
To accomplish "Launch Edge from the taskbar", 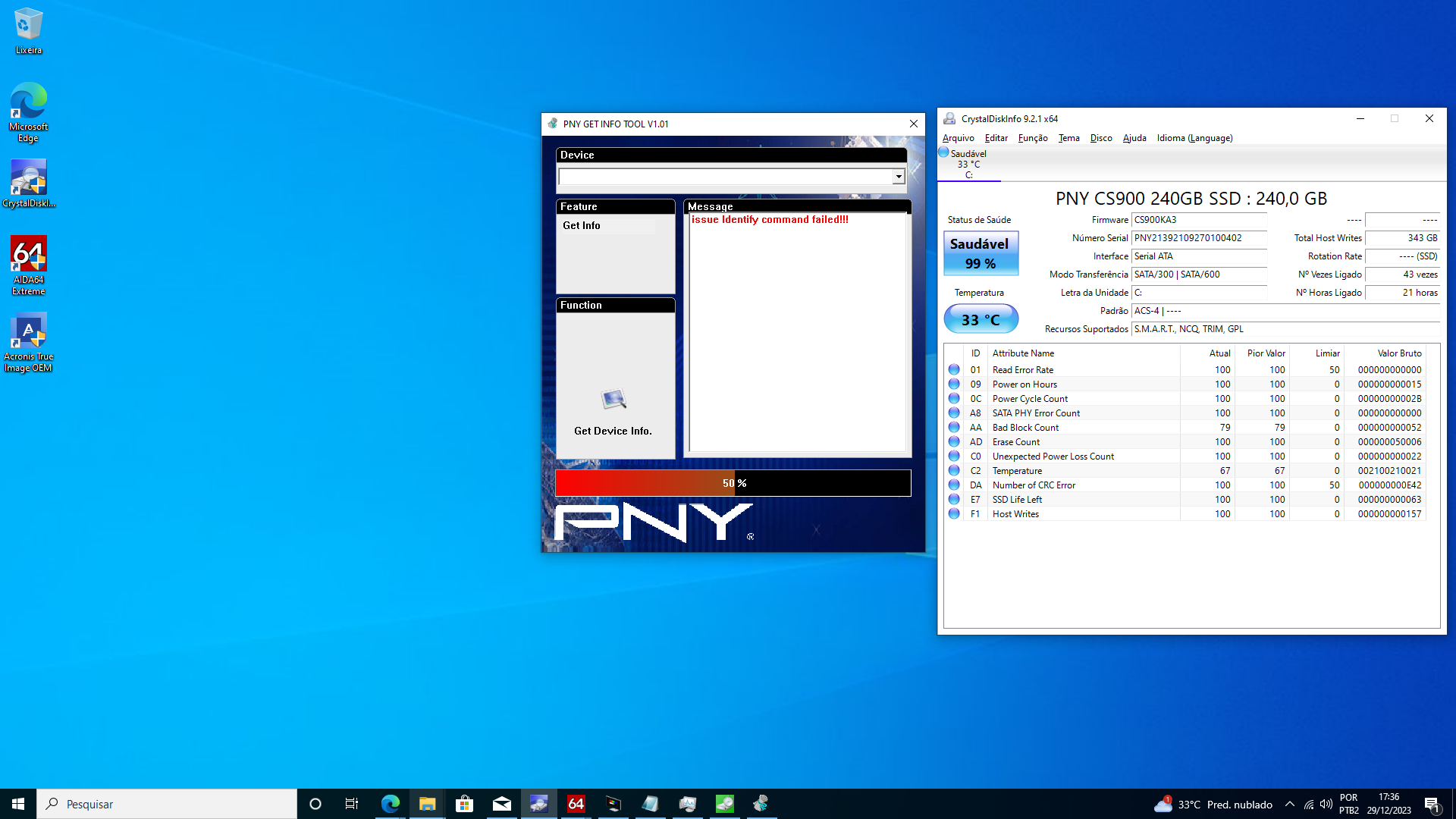I will pyautogui.click(x=390, y=804).
